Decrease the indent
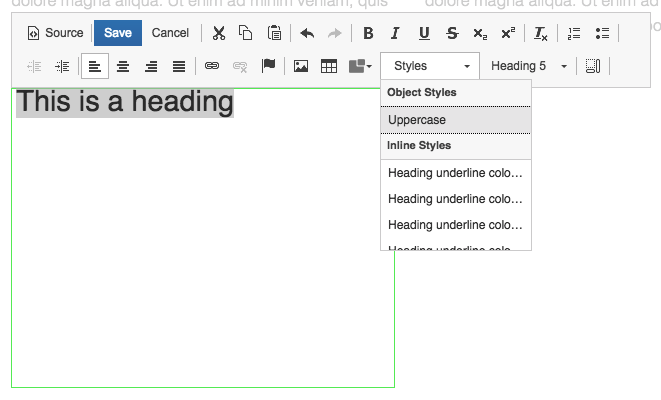 [34, 66]
